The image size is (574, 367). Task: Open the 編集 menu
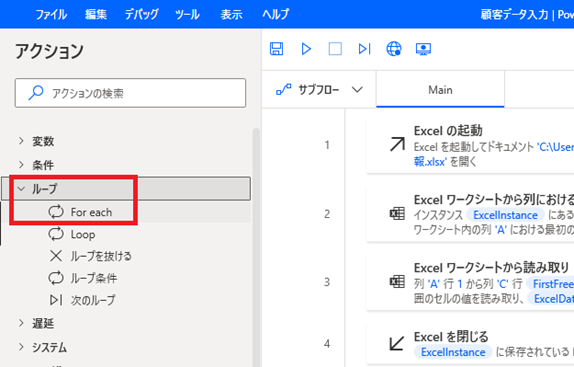pos(96,14)
